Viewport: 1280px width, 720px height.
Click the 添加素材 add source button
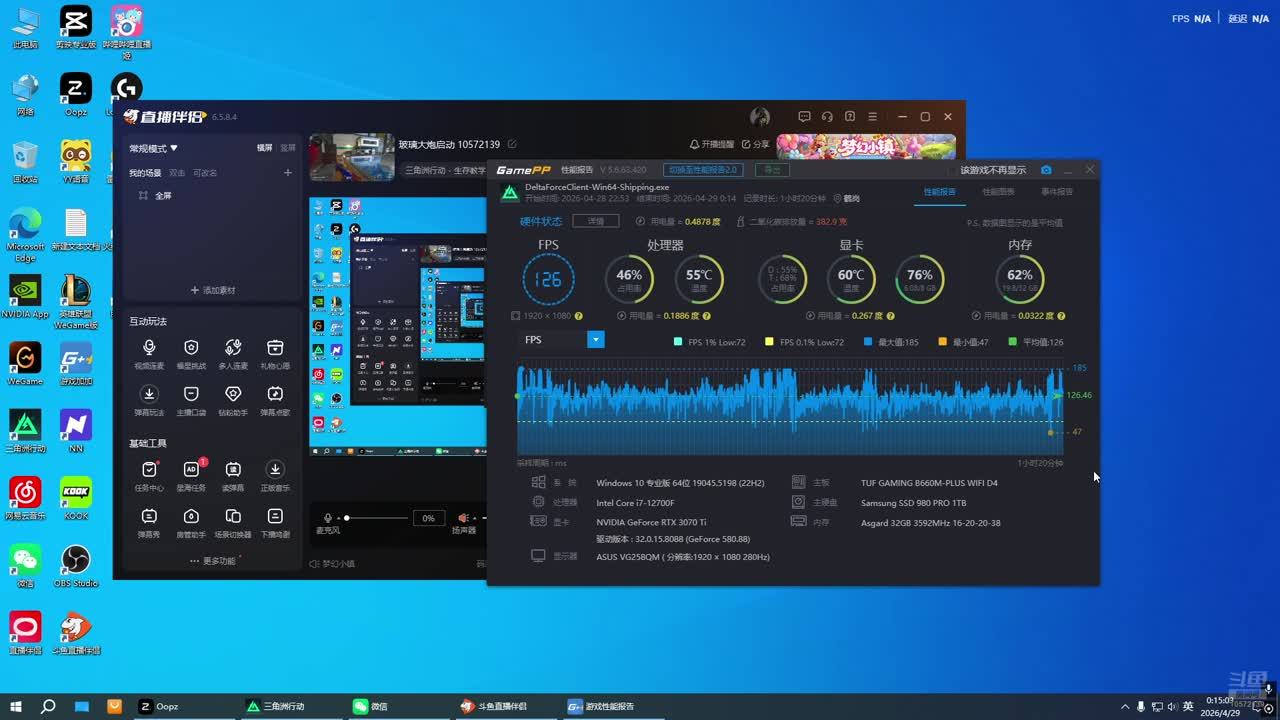point(213,290)
